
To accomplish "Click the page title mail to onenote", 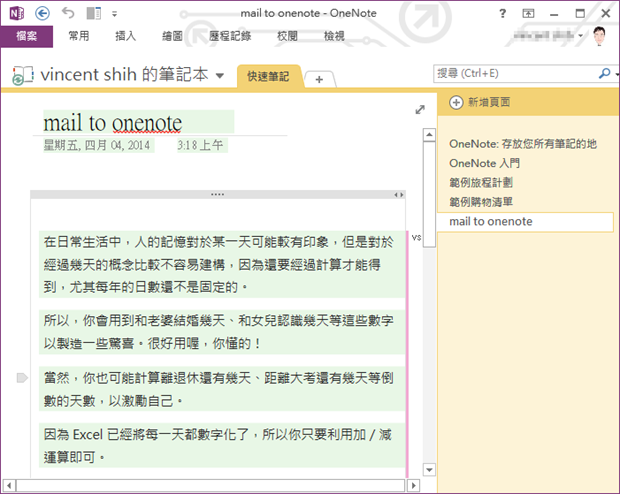I will (x=113, y=123).
